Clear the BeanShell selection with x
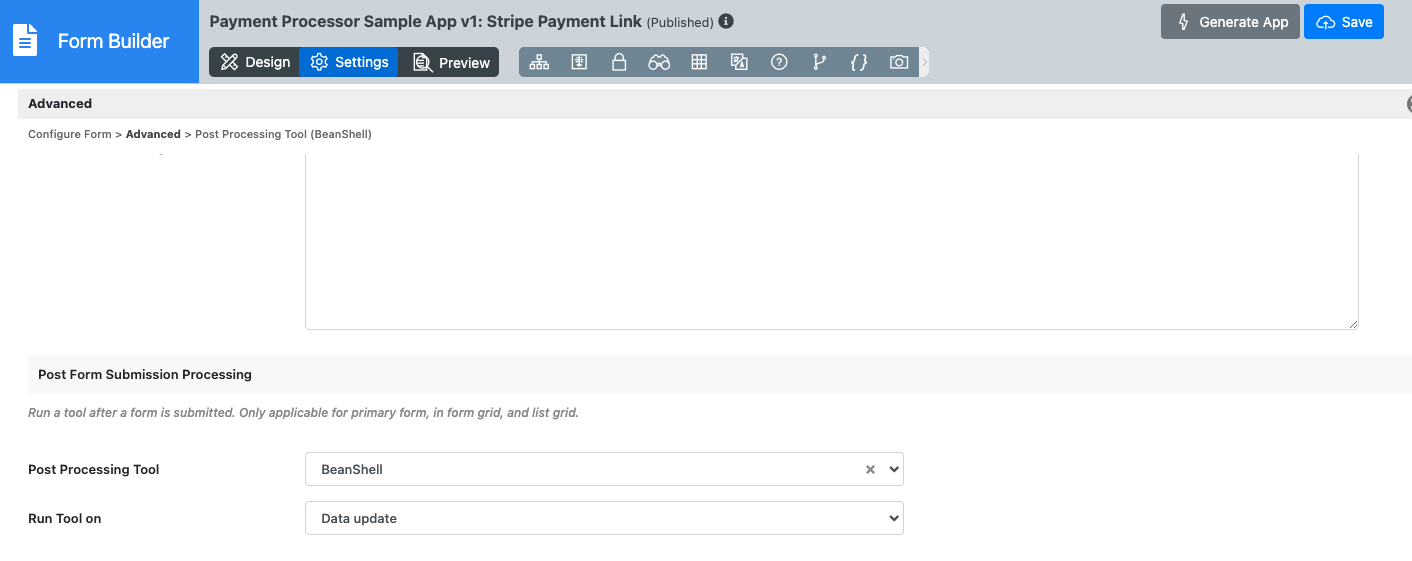The height and width of the screenshot is (561, 1412). (870, 469)
